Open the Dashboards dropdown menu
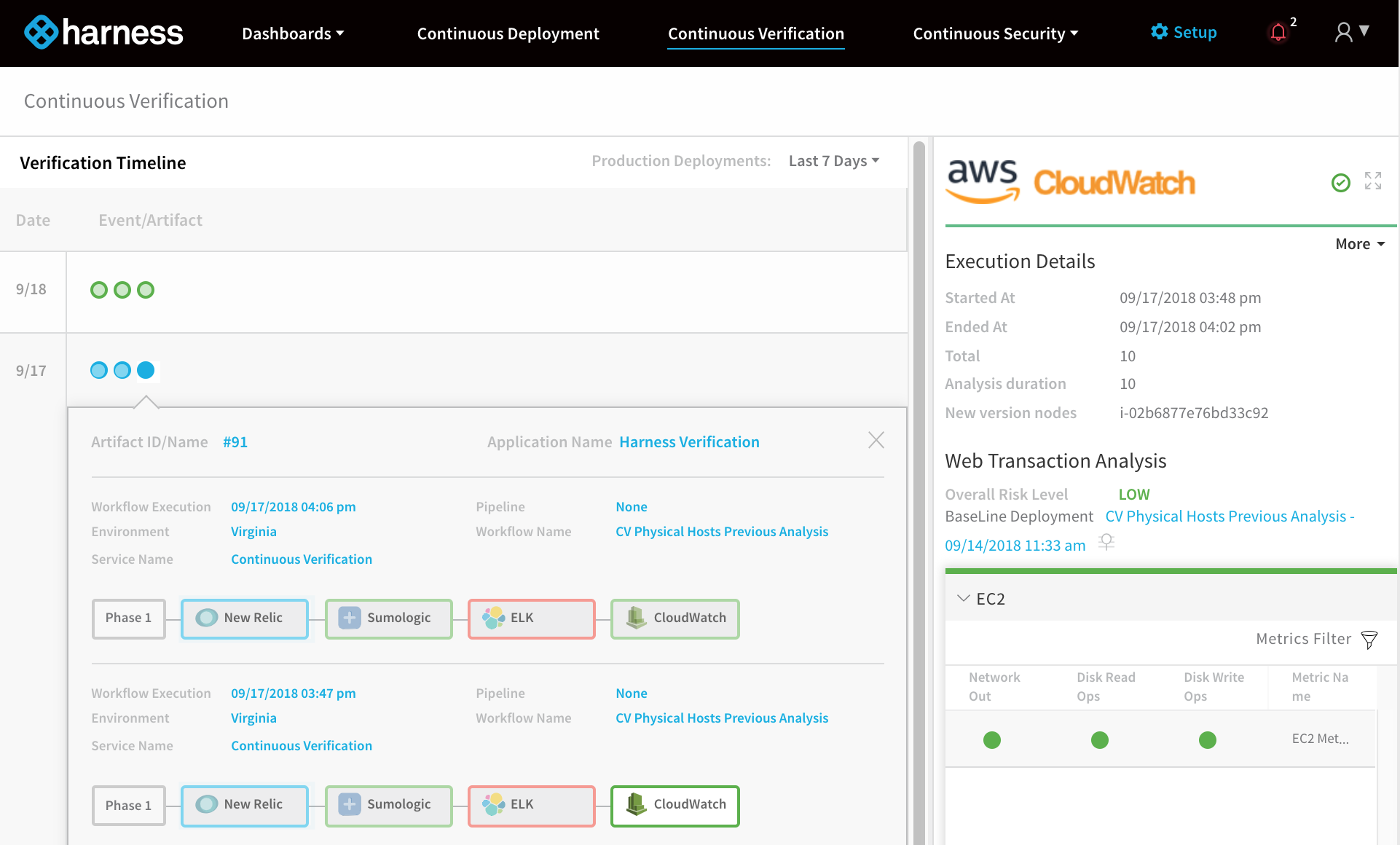The height and width of the screenshot is (845, 1400). click(x=293, y=34)
